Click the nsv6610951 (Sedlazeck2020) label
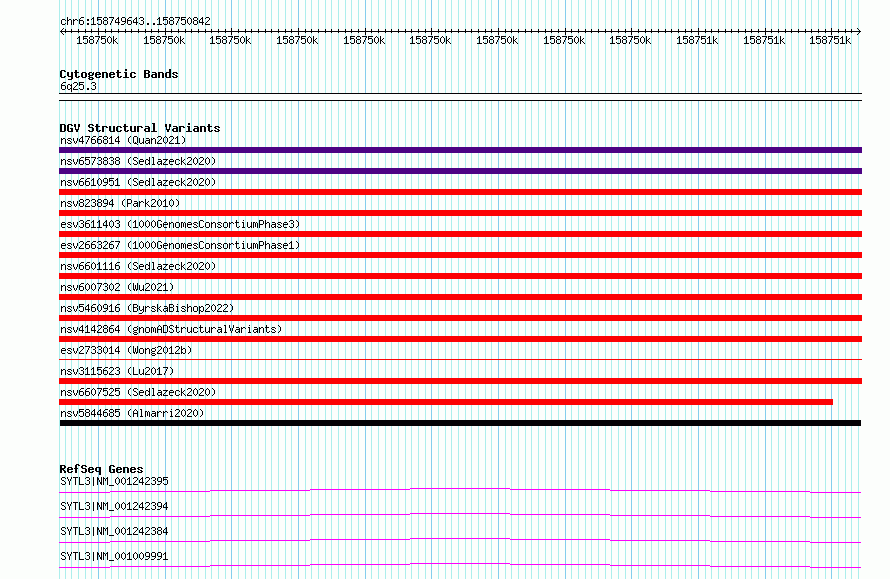Viewport: 890px width, 579px height. click(x=138, y=182)
